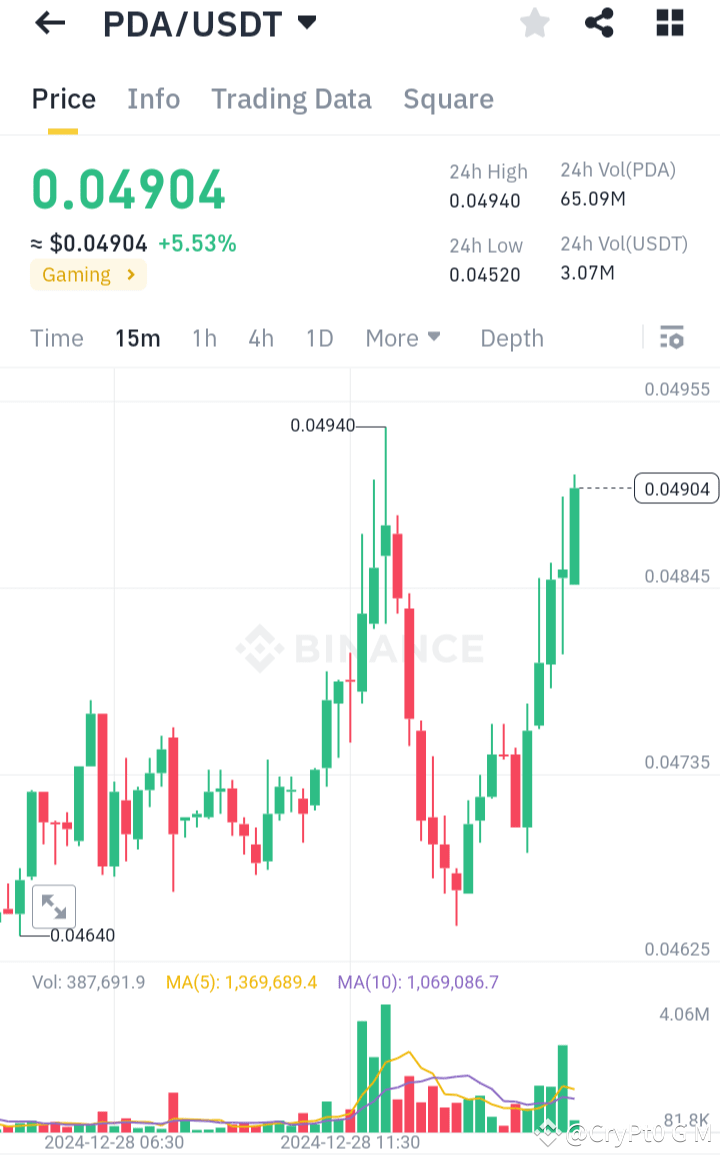The image size is (720, 1156).
Task: Select the 1h chart interval
Action: 204,338
